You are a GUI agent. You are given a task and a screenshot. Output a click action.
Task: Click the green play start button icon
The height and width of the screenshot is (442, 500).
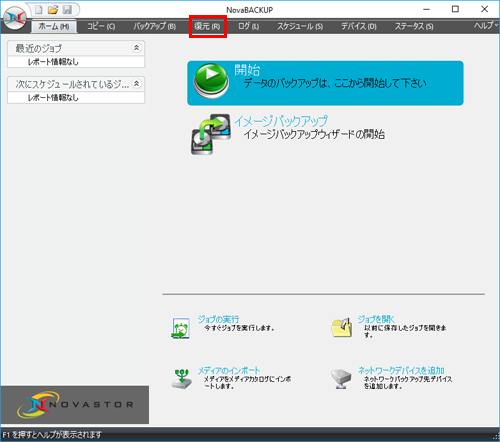[x=211, y=81]
